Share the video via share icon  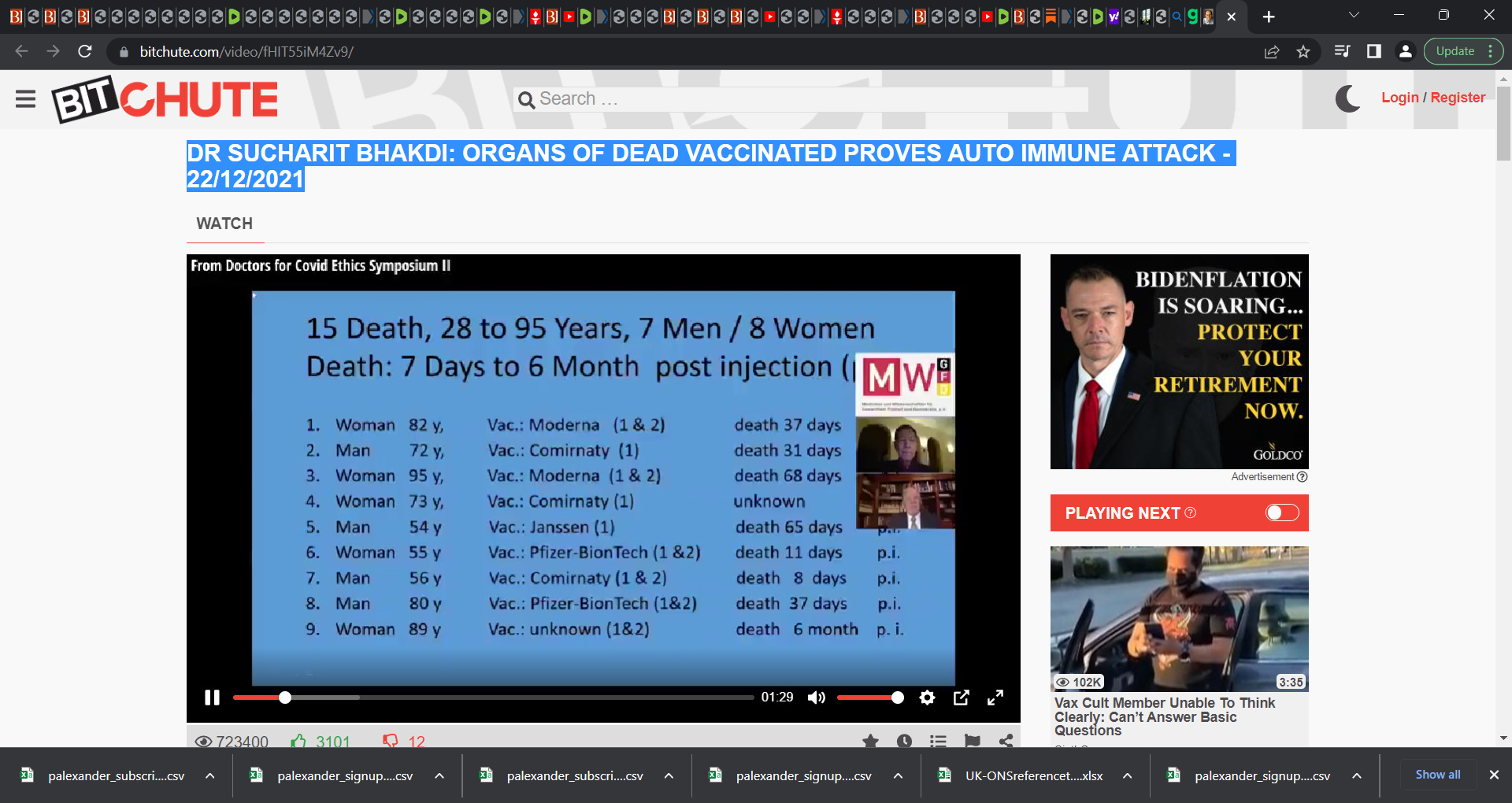(x=1006, y=741)
